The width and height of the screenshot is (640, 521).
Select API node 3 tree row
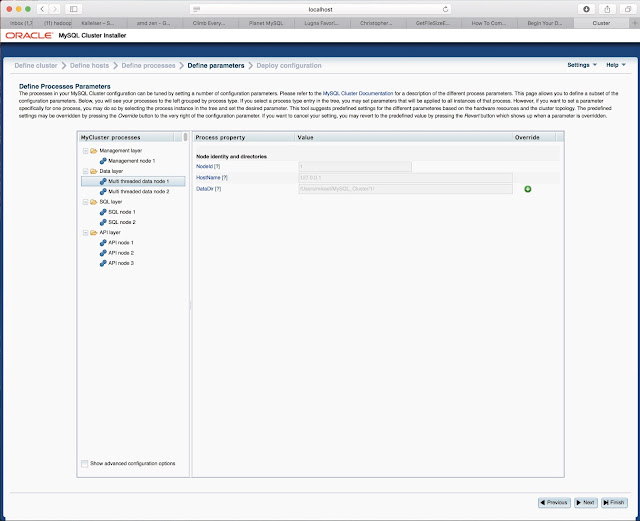(133, 263)
